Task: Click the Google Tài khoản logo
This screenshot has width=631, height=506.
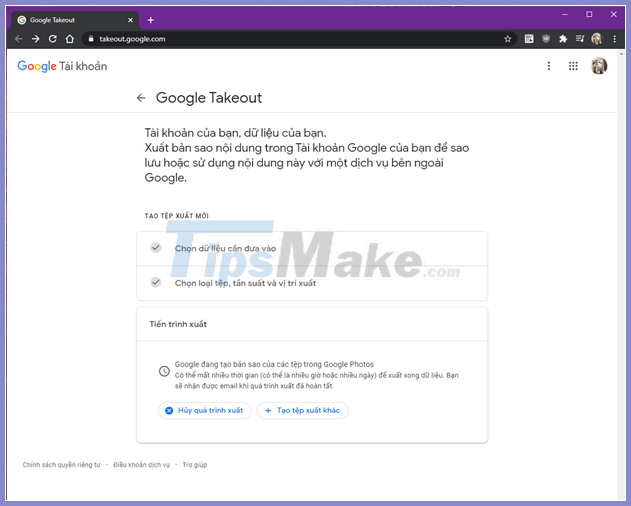Action: (x=62, y=66)
